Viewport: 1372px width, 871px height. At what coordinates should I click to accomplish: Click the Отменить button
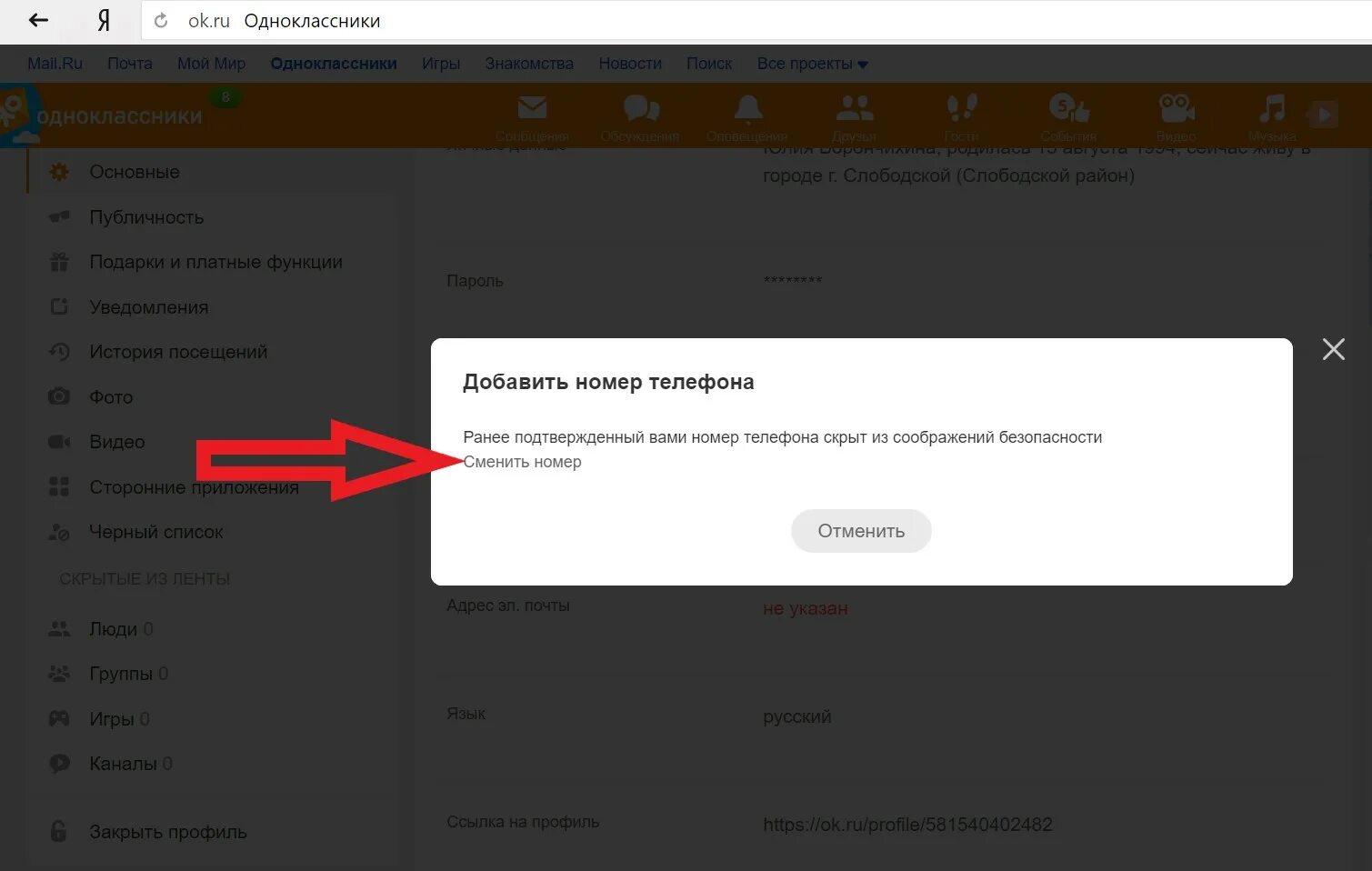point(861,531)
